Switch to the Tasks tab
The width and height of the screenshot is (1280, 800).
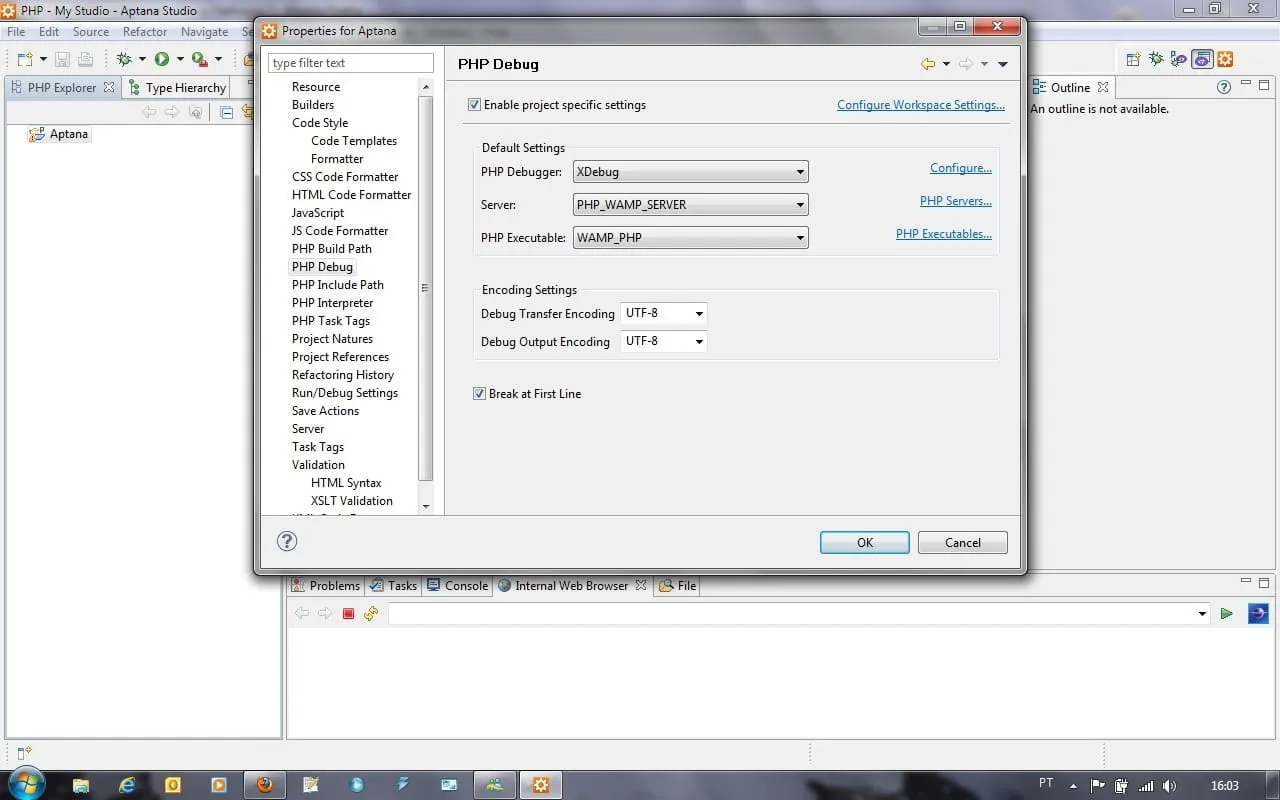pos(394,585)
